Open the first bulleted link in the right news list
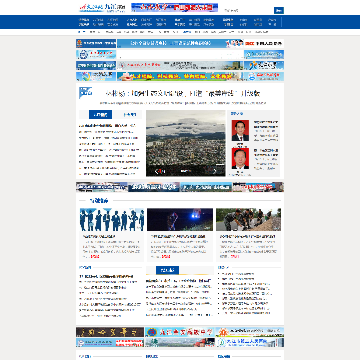The image size is (360, 360). point(237,274)
